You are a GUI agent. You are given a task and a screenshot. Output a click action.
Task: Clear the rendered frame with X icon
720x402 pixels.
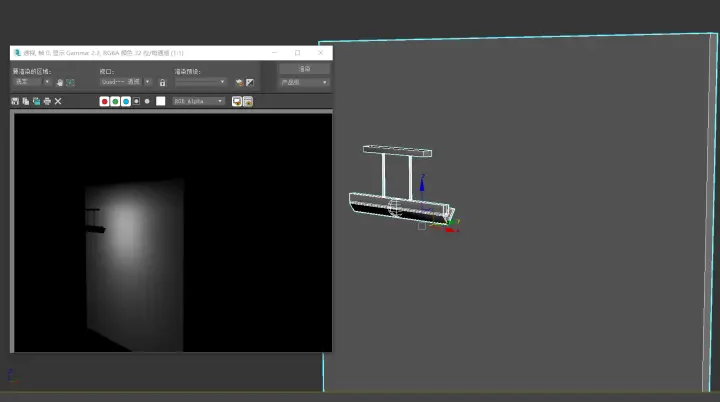tap(58, 101)
